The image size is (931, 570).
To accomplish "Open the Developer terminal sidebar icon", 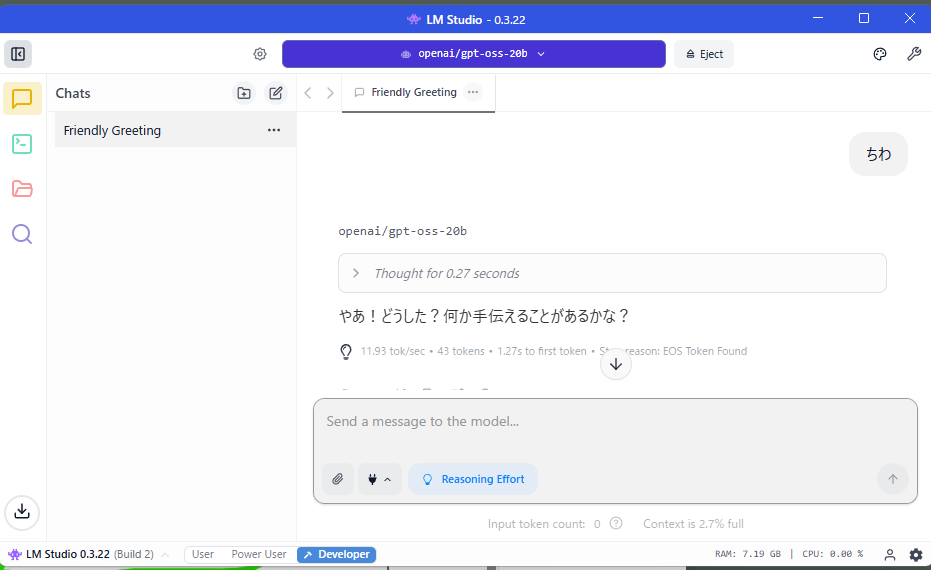I will (x=22, y=144).
